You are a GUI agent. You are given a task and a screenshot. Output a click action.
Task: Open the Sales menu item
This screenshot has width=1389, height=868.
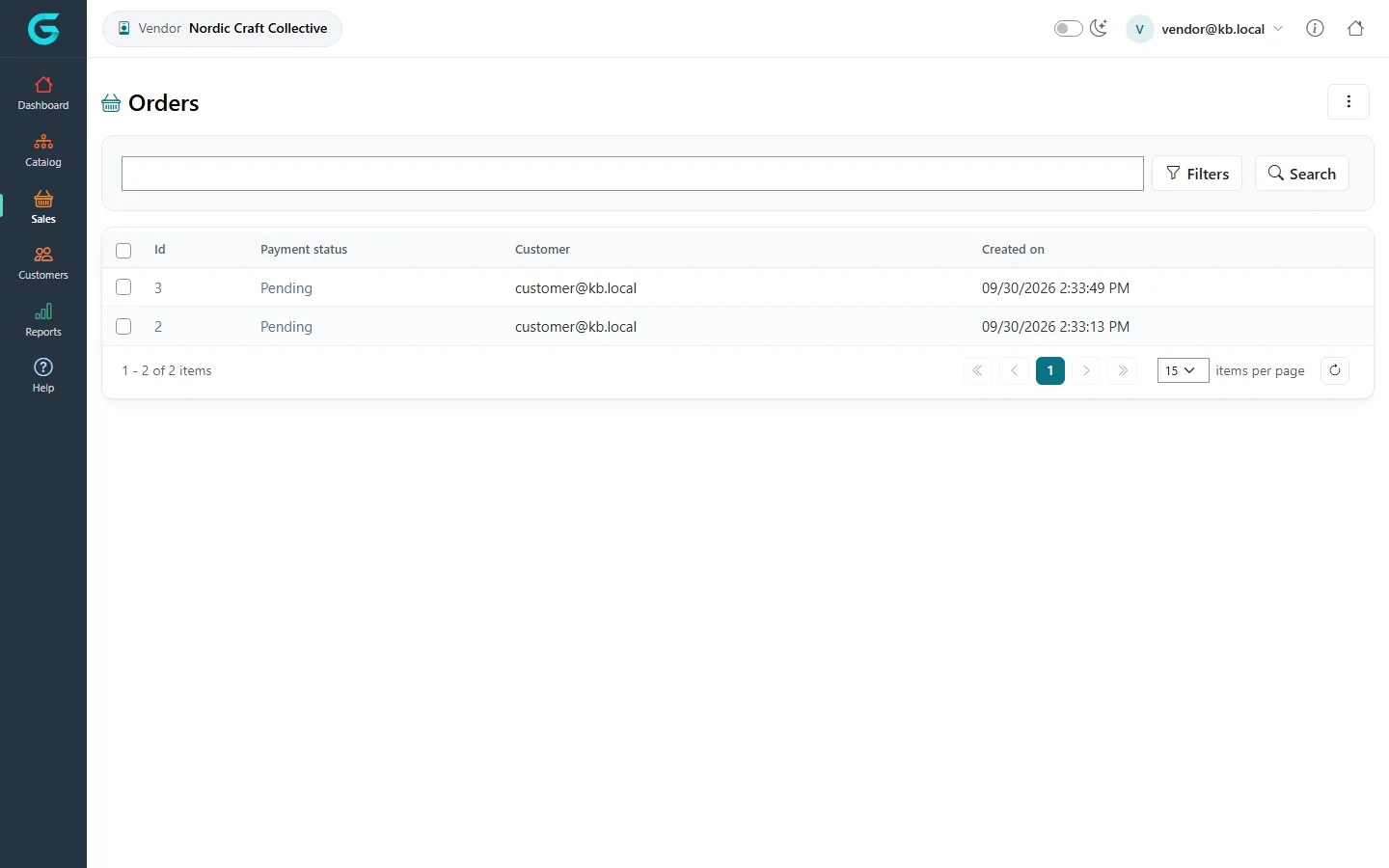coord(43,207)
